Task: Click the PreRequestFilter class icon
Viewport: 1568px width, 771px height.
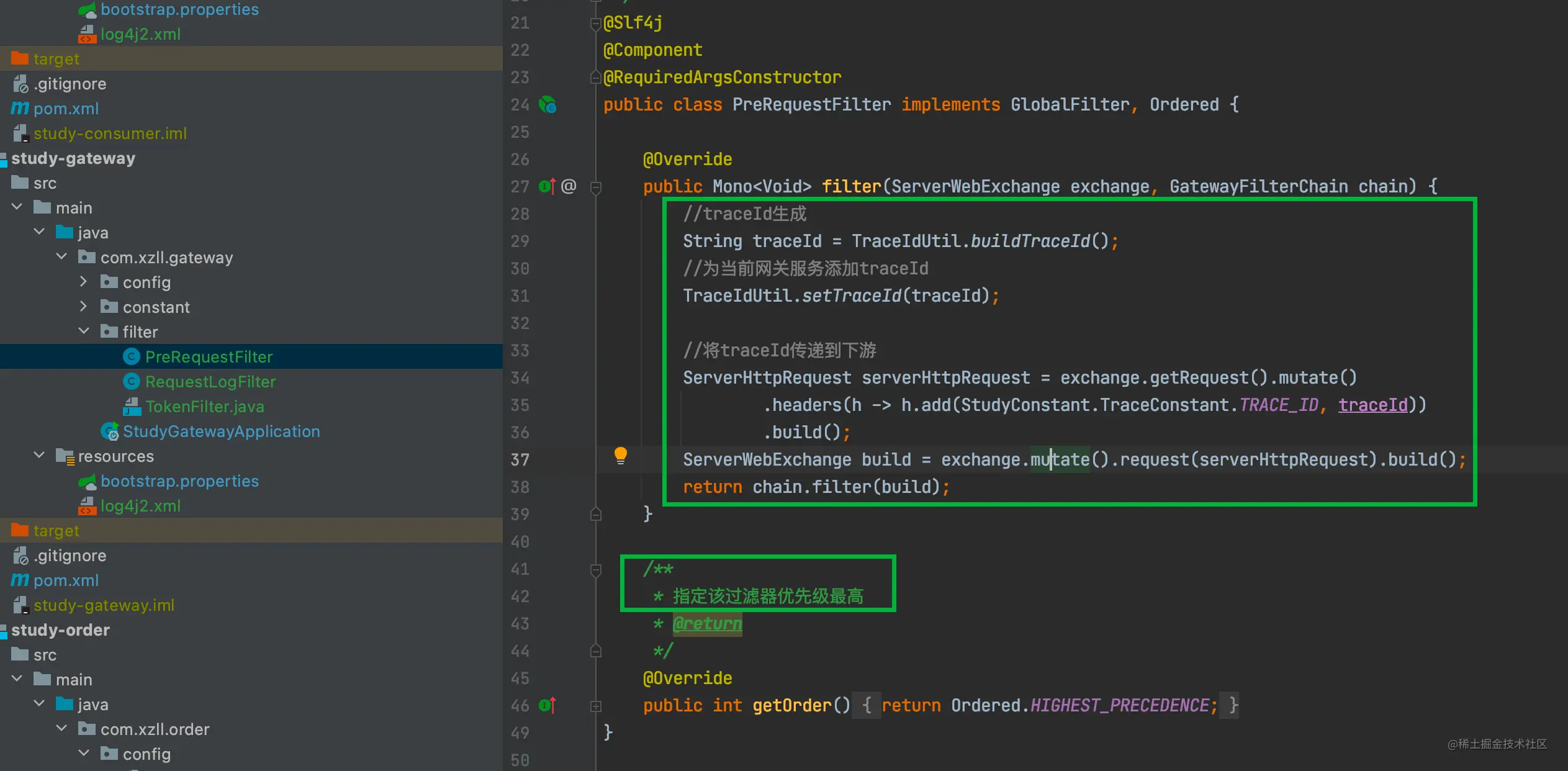Action: click(x=132, y=356)
